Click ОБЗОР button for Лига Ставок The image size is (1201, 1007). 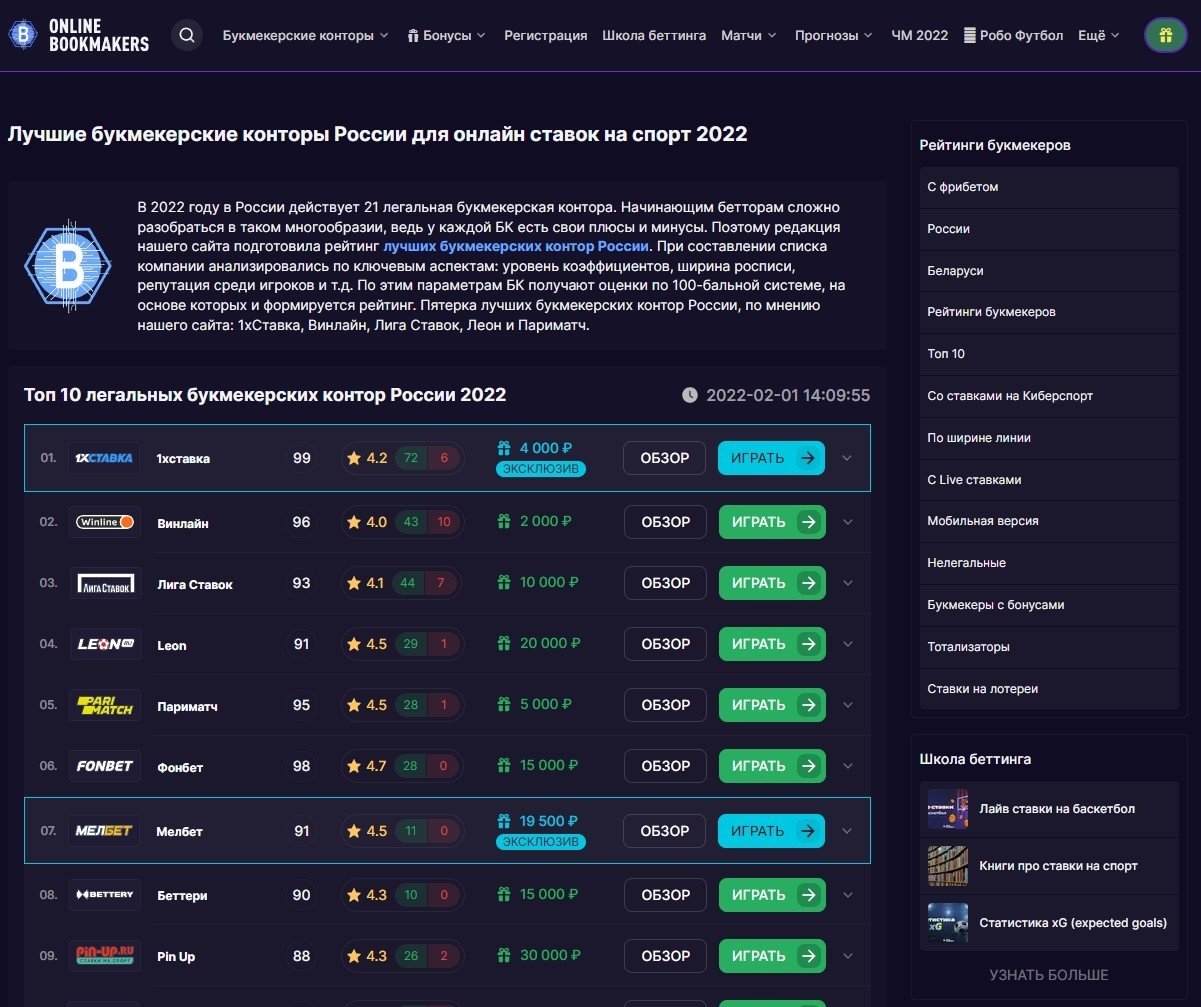665,583
